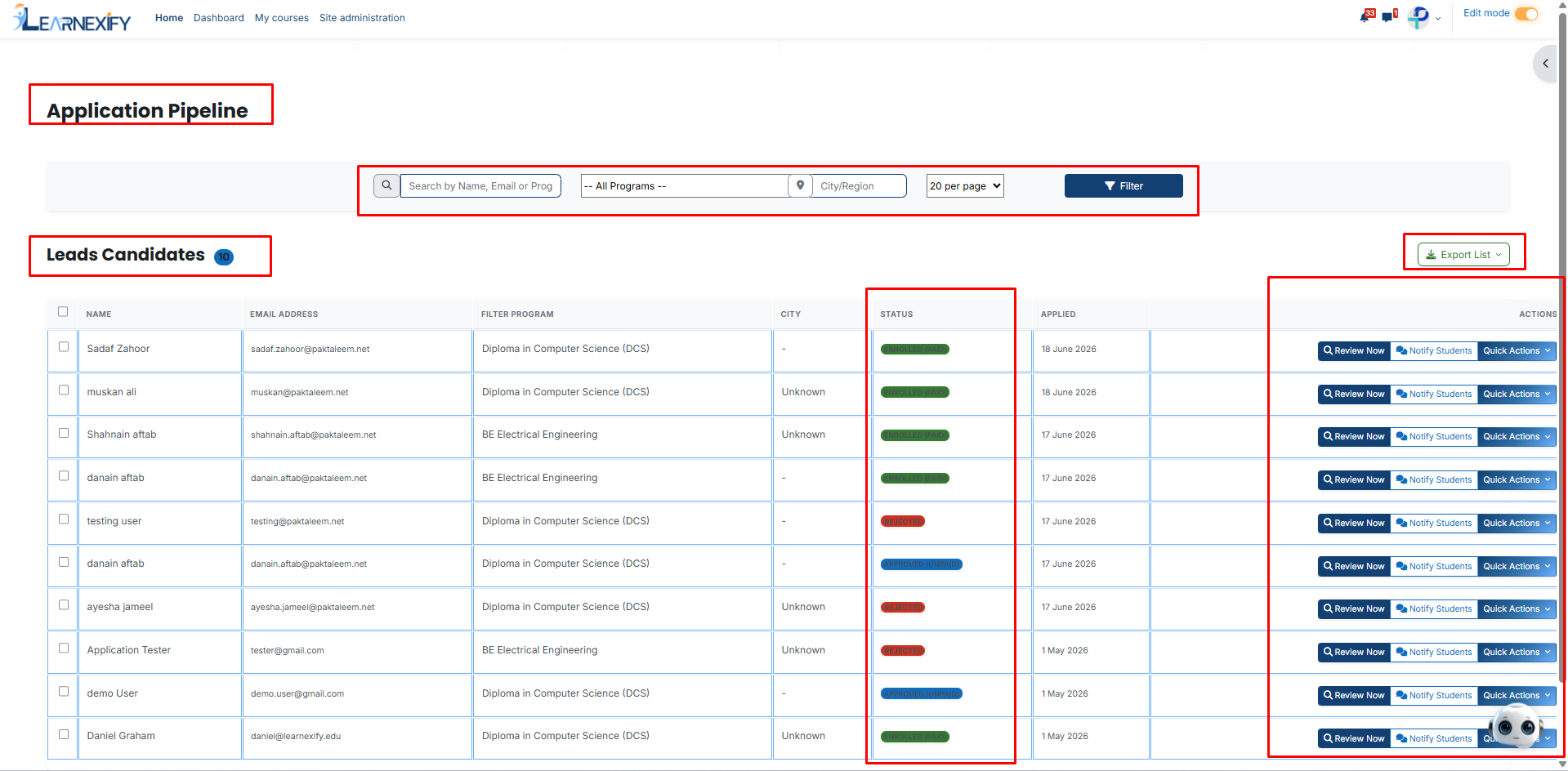Click the location pin icon

[800, 186]
